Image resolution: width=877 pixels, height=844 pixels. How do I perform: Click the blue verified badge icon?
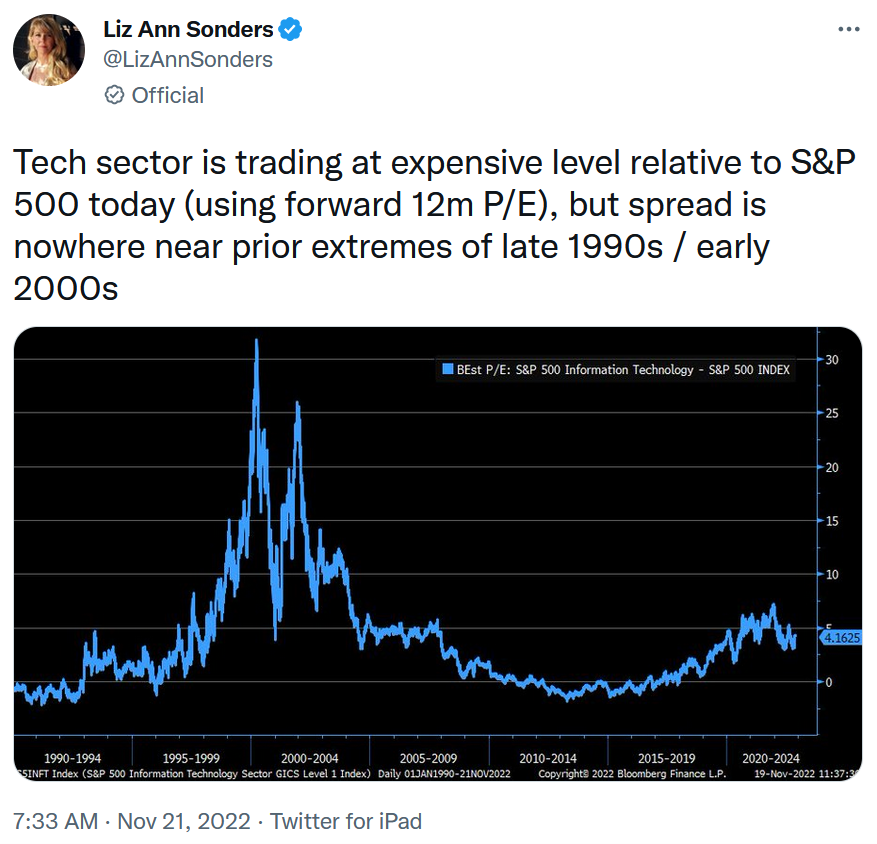pyautogui.click(x=291, y=31)
